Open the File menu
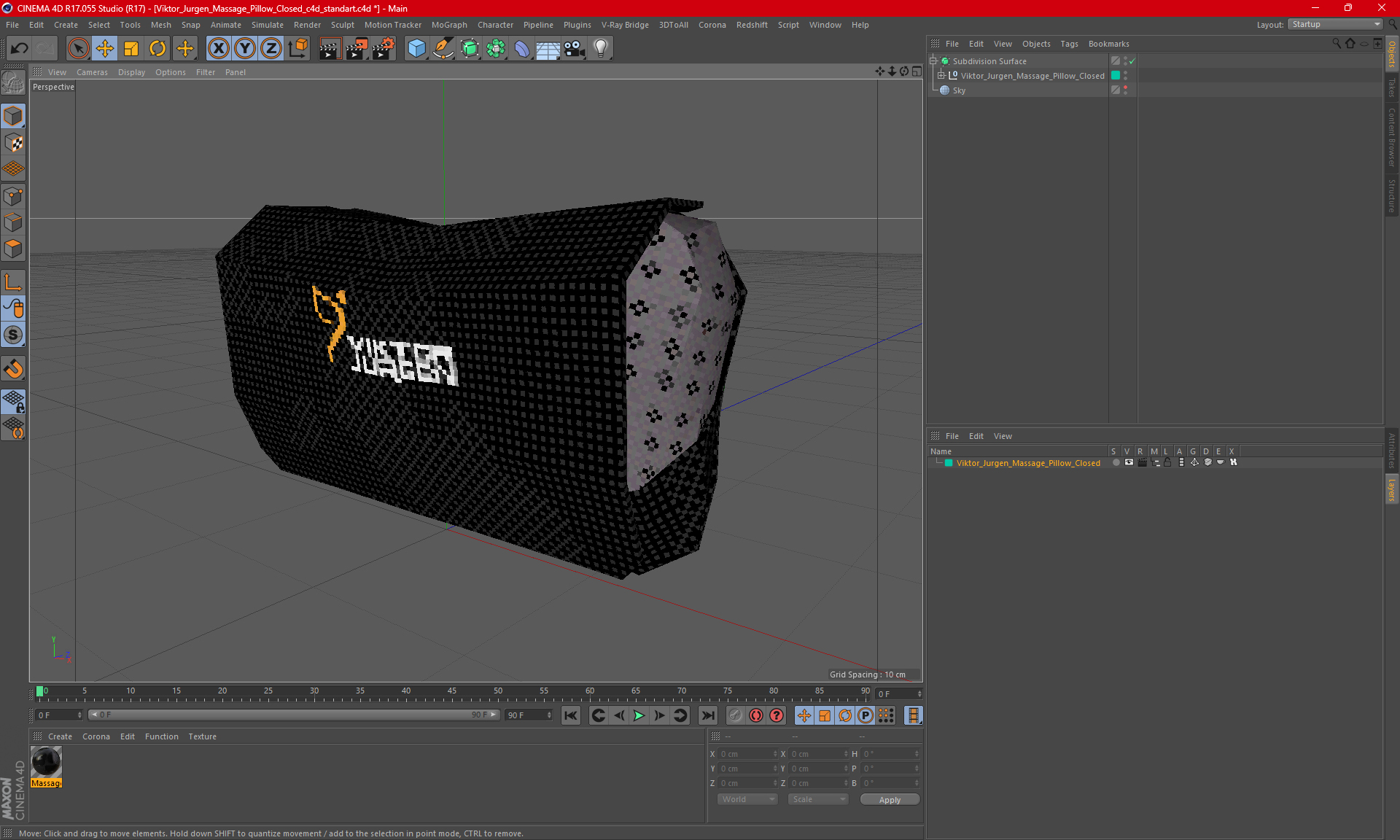The image size is (1400, 840). click(12, 25)
